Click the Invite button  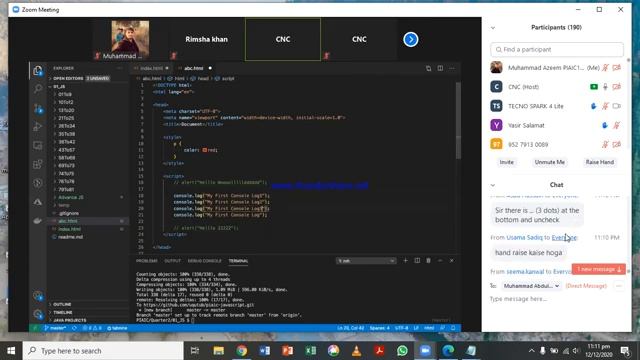tap(507, 162)
